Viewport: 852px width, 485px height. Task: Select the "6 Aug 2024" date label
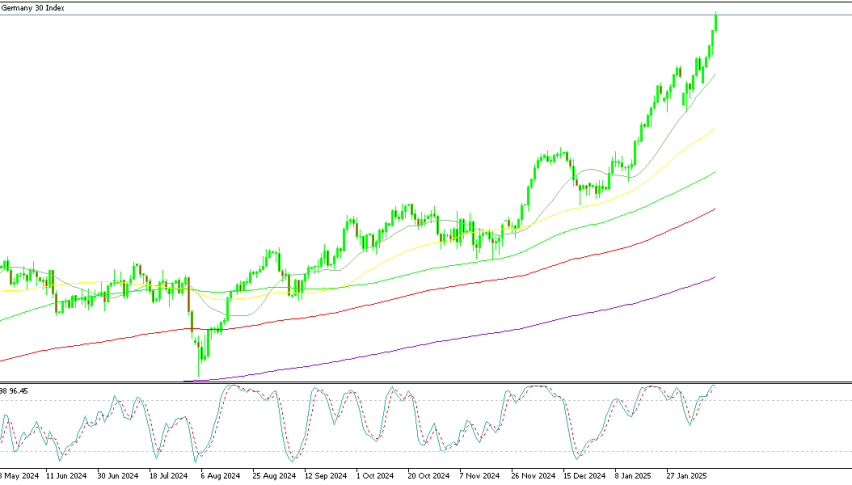tap(220, 476)
